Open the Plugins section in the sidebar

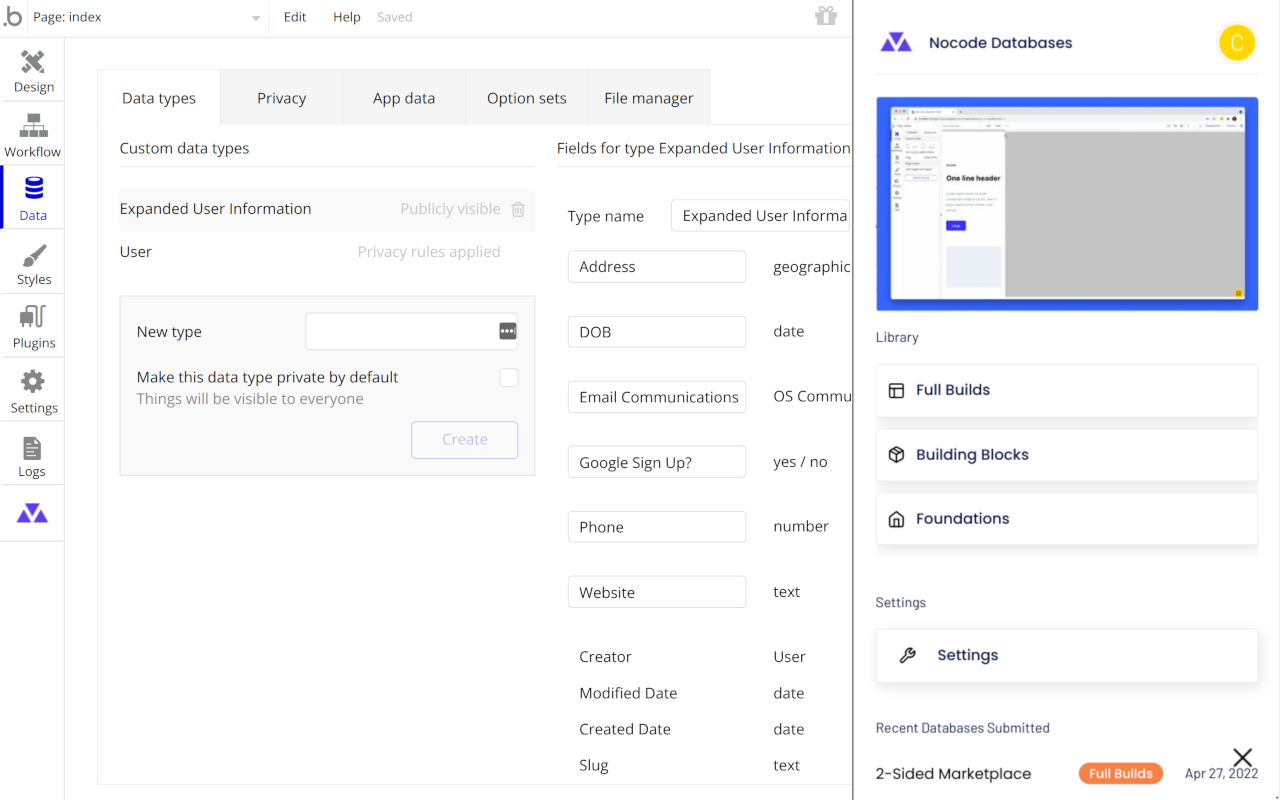(33, 325)
